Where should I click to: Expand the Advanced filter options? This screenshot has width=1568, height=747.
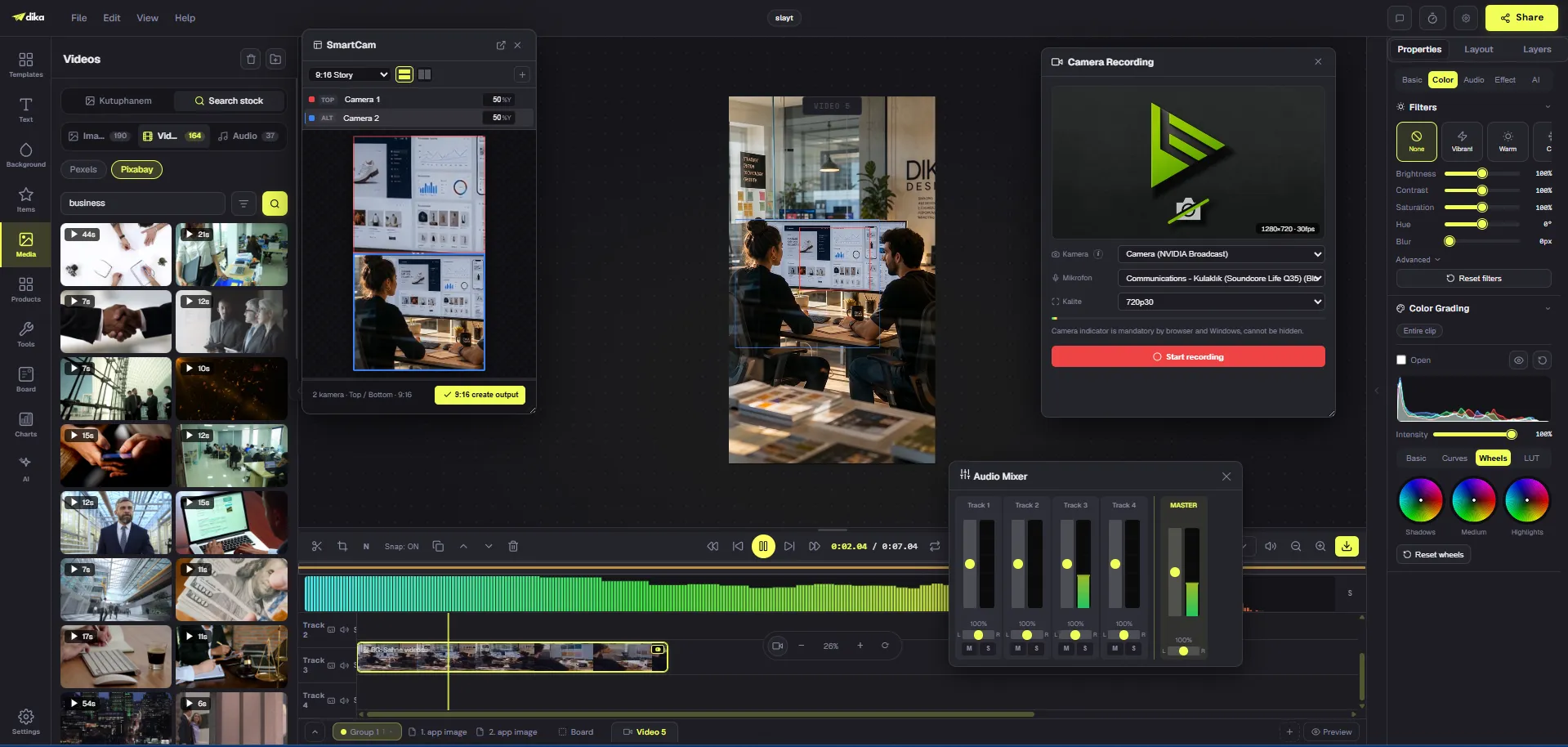click(1418, 260)
